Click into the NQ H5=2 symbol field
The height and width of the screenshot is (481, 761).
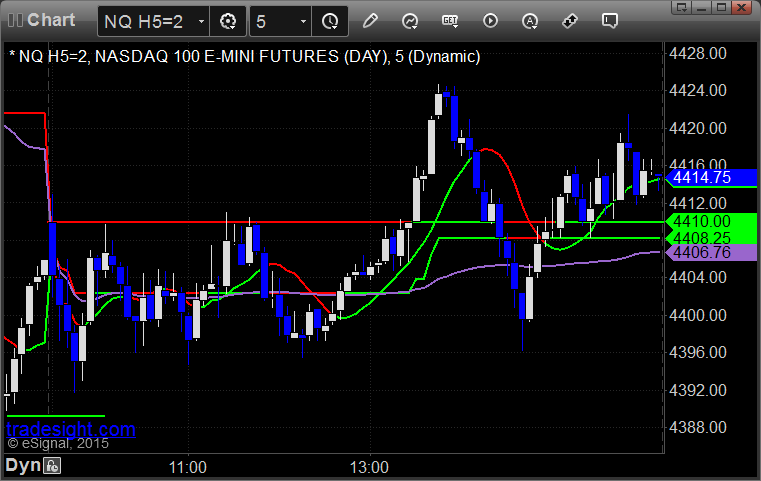click(x=153, y=22)
